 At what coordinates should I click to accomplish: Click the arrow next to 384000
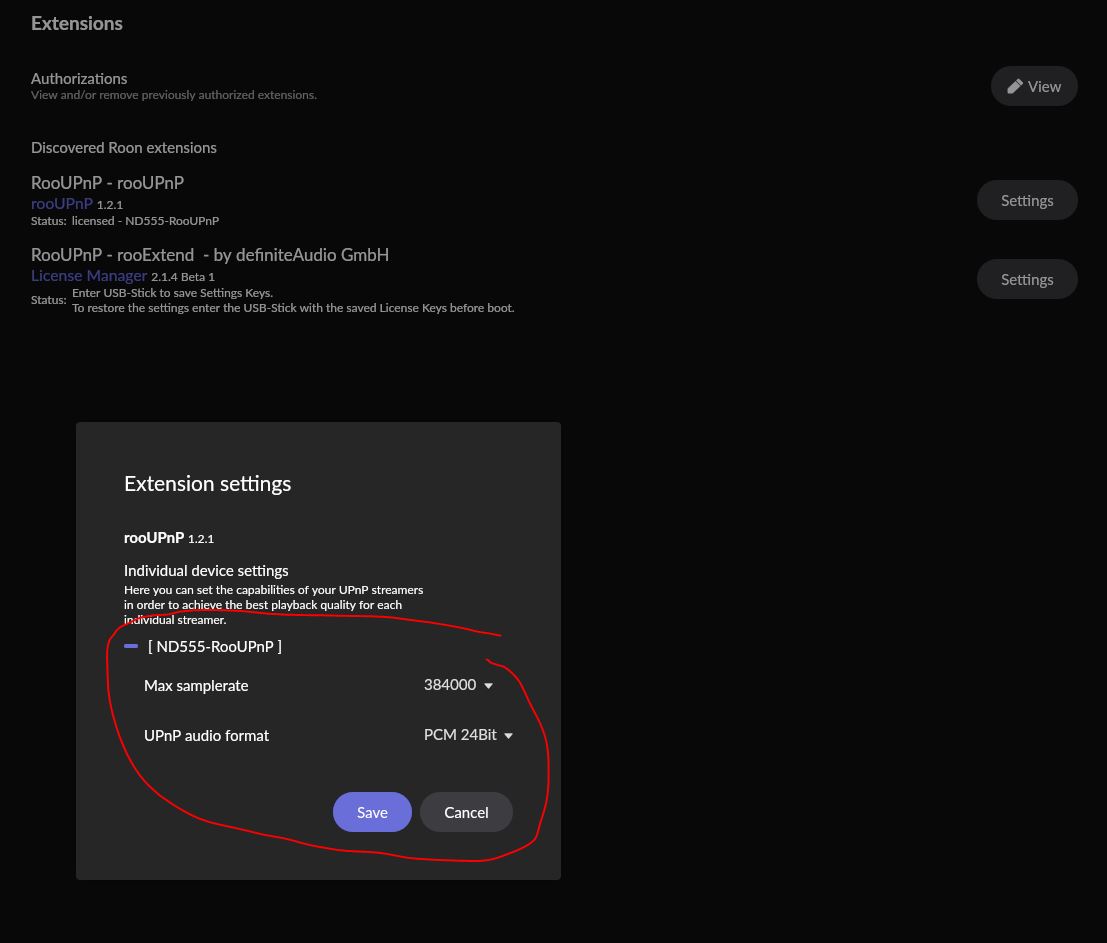(489, 685)
